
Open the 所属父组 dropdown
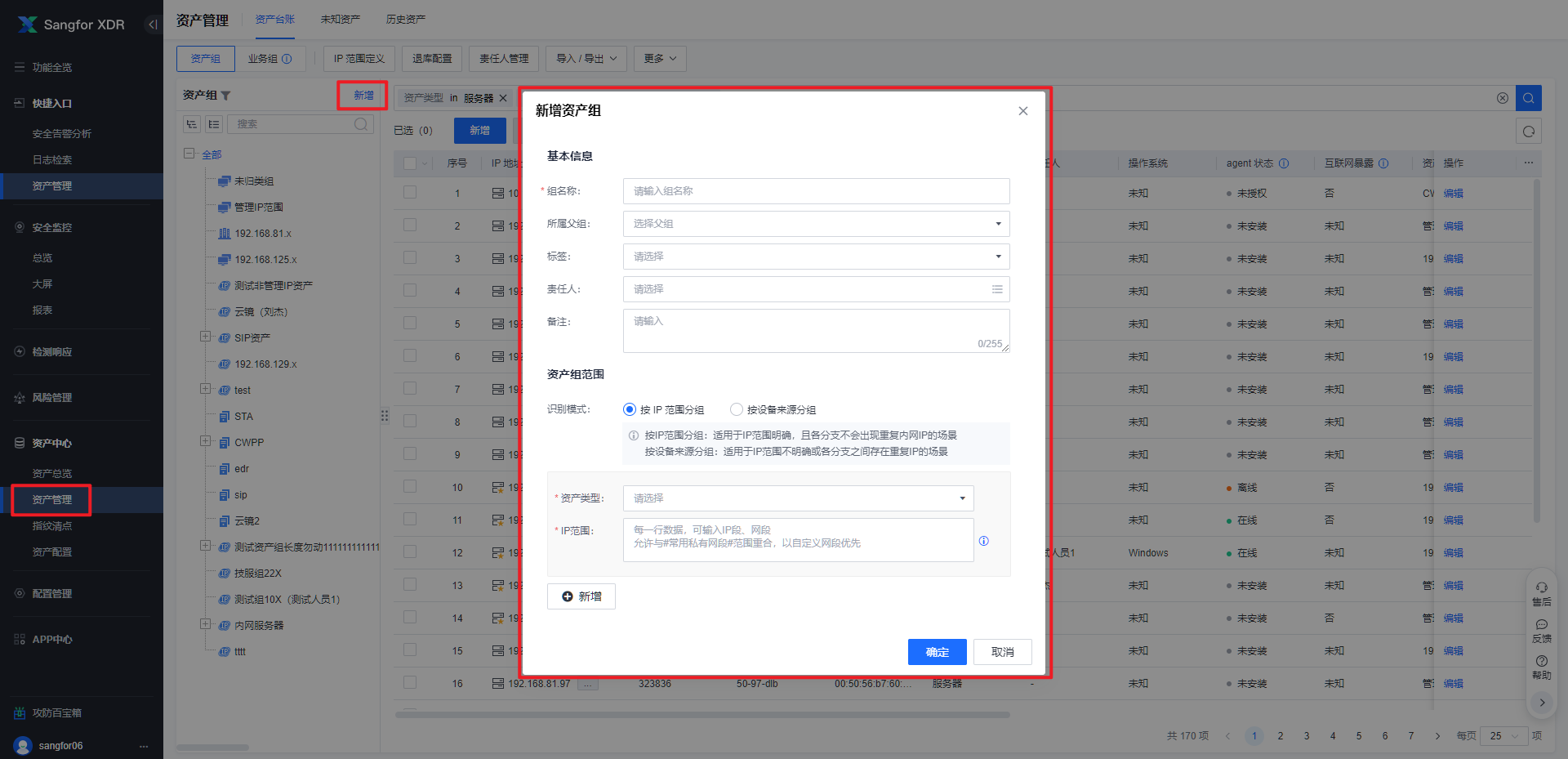[x=816, y=224]
